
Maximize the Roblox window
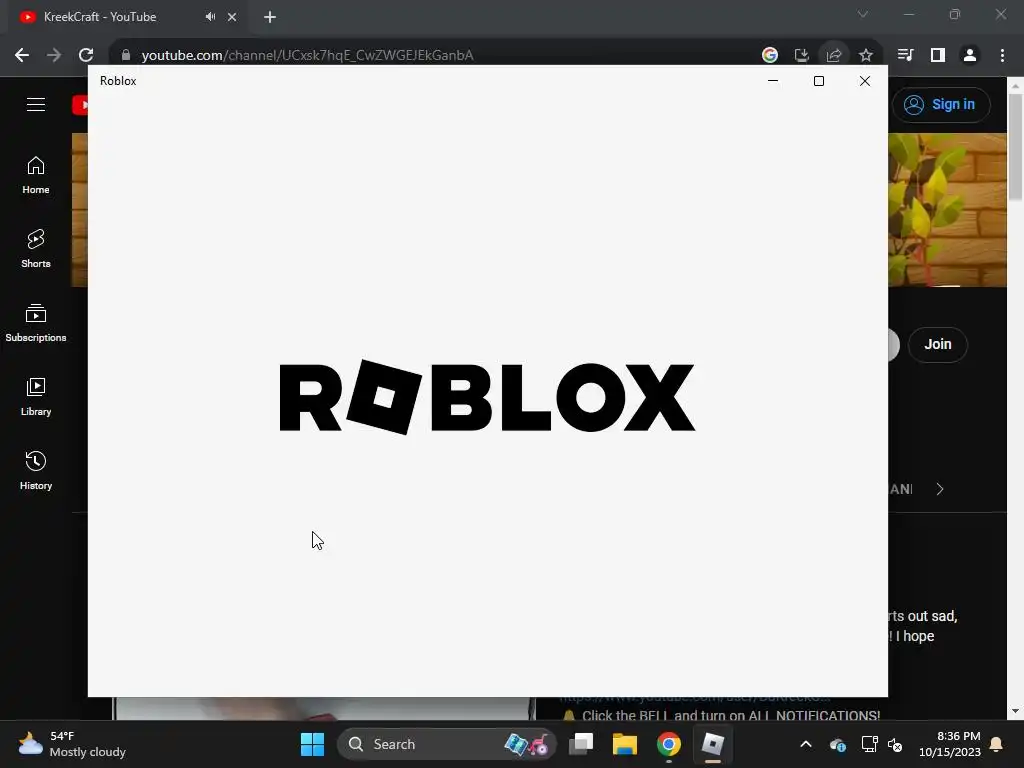(819, 80)
